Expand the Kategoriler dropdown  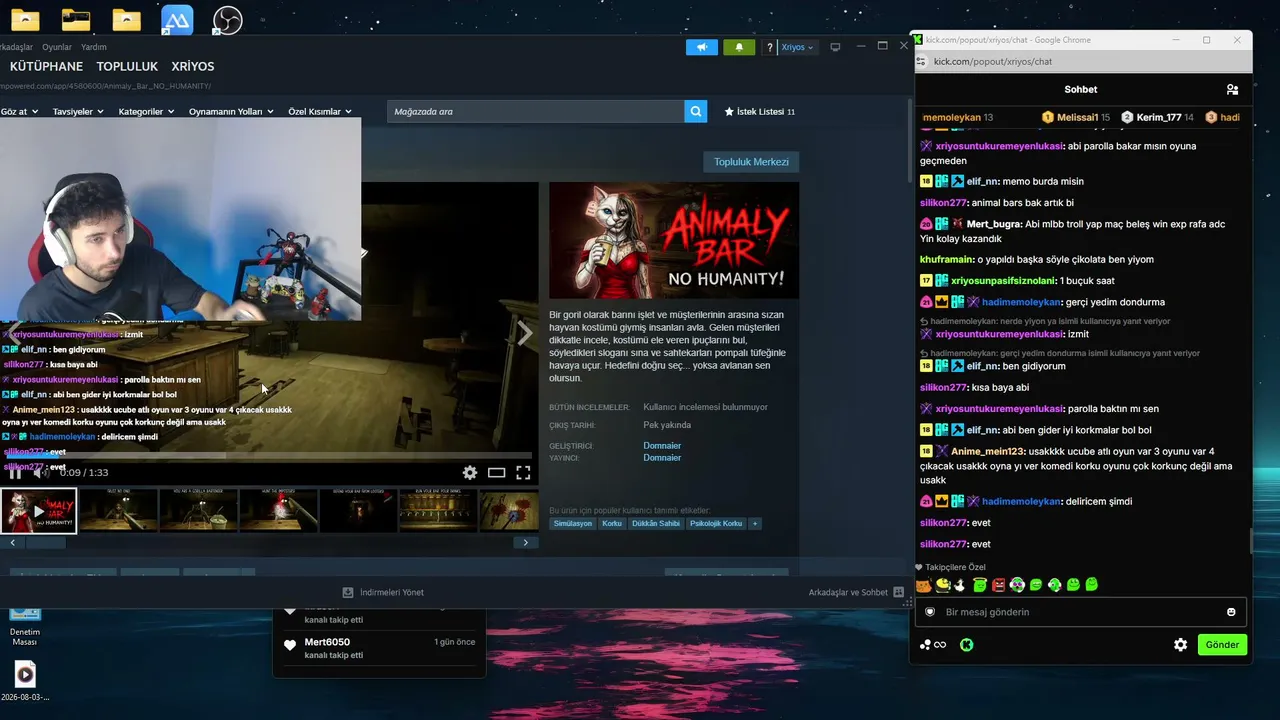click(147, 112)
